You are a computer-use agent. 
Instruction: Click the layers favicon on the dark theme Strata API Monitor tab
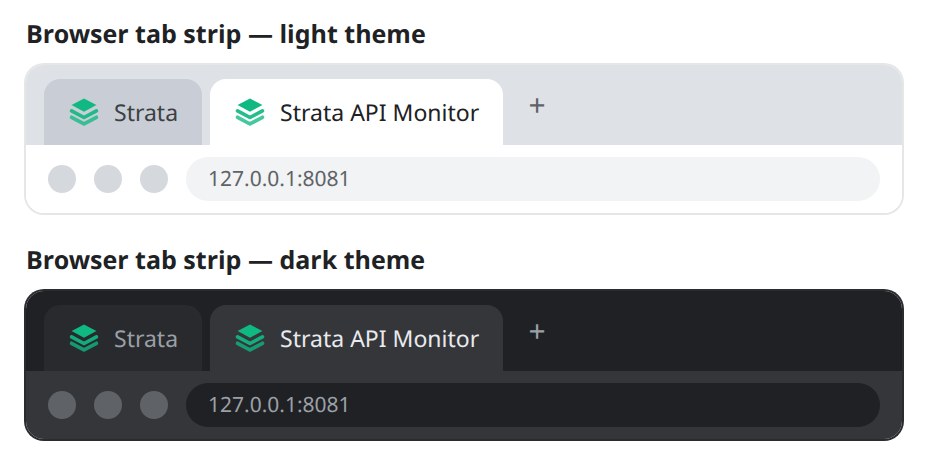point(250,338)
